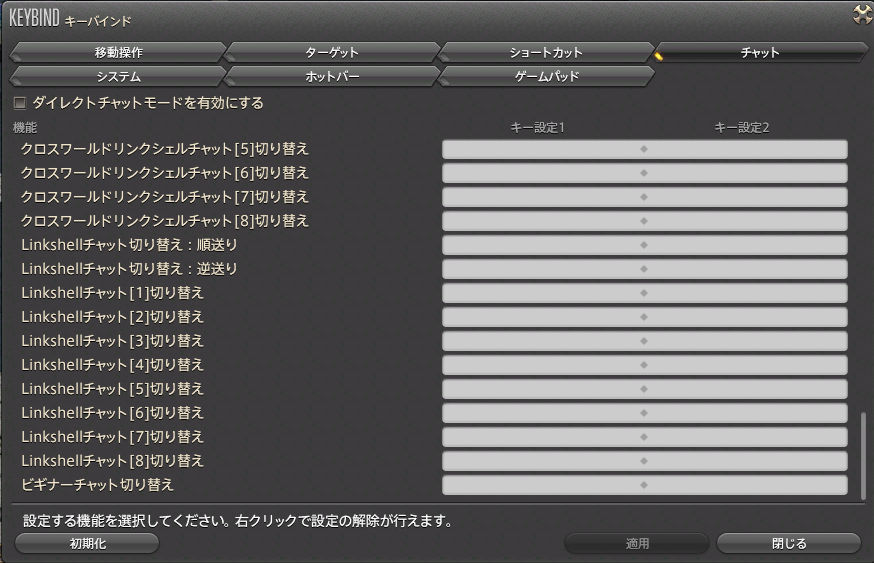Select the クロスワールドリンクシェルチャット[5]切り替え label
The height and width of the screenshot is (563, 874).
pos(164,149)
